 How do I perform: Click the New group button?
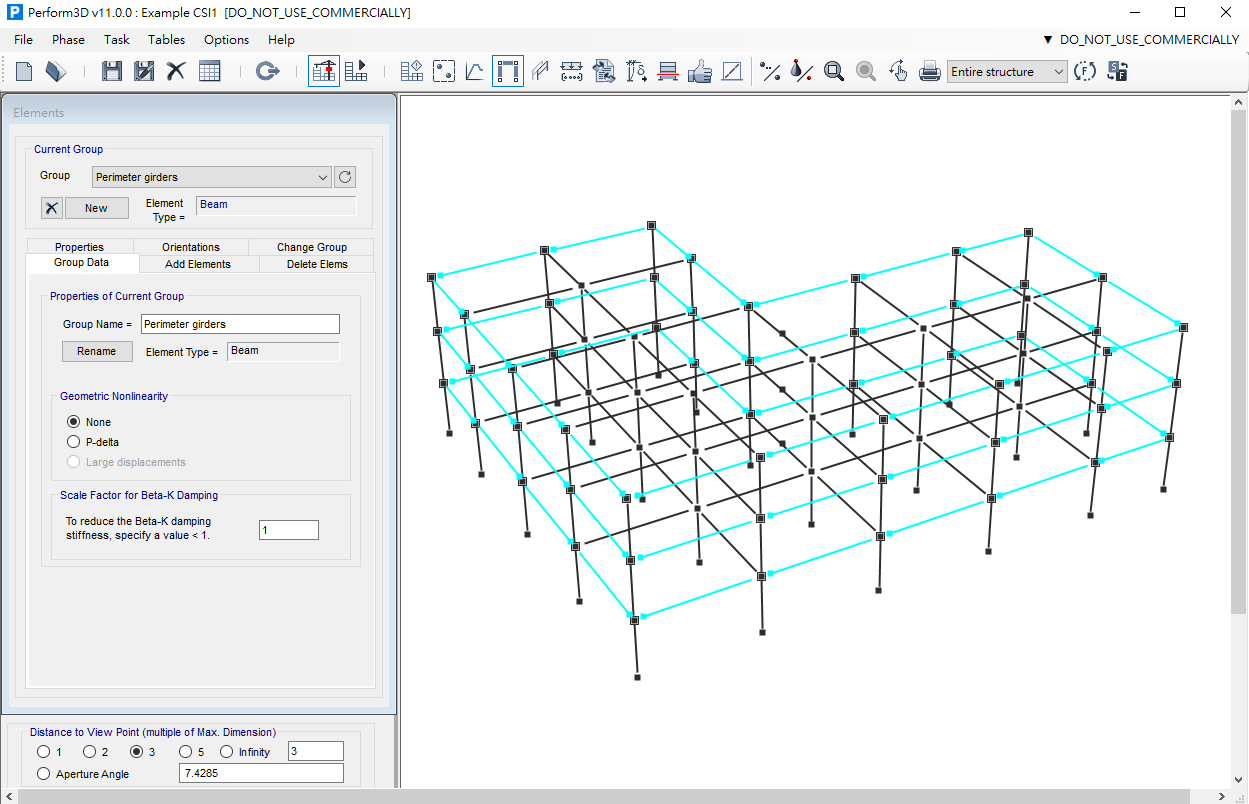point(96,208)
